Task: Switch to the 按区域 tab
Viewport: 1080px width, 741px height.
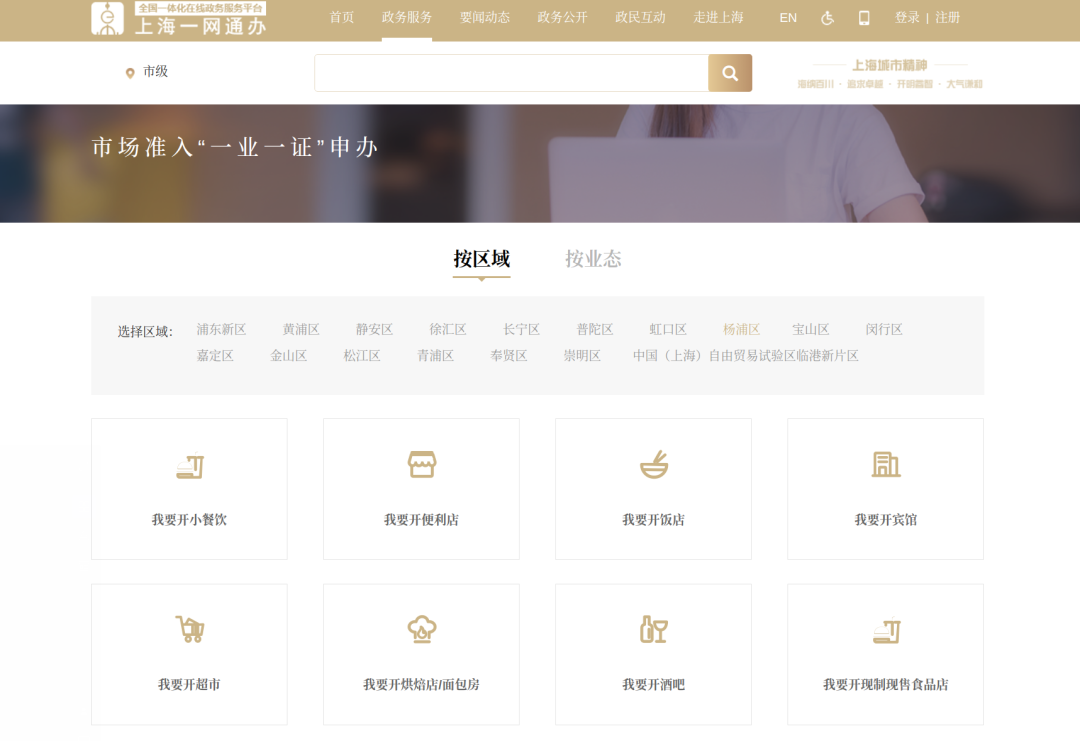Action: tap(482, 258)
